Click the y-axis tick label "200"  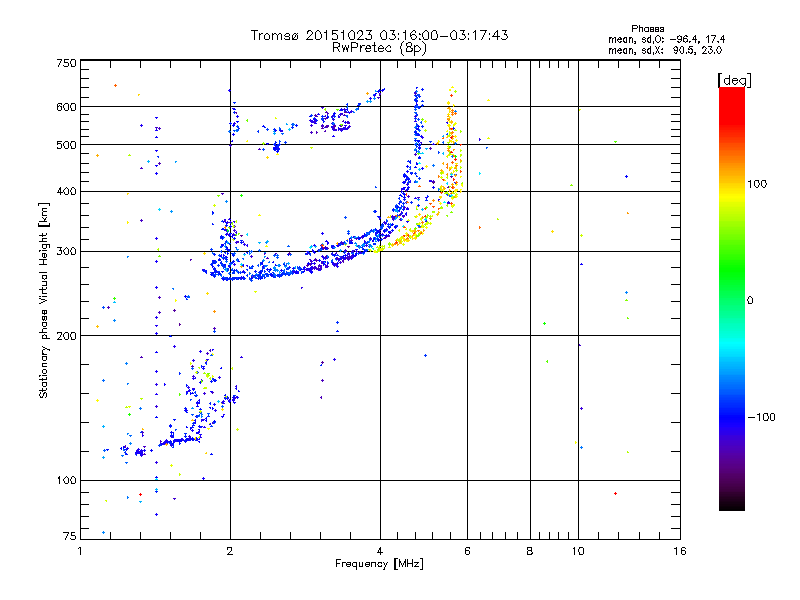(x=66, y=336)
